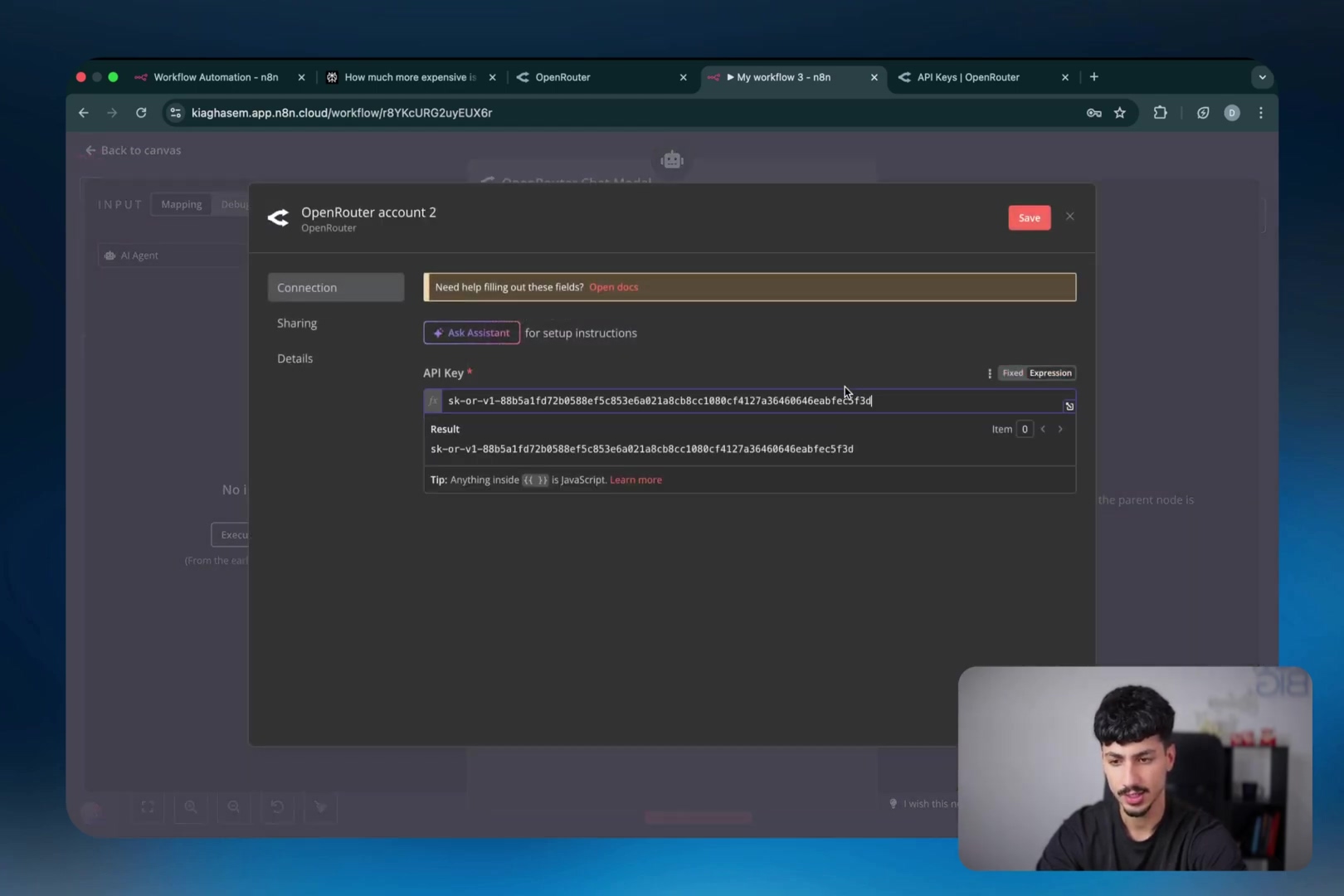Open the Sharing section

[297, 323]
